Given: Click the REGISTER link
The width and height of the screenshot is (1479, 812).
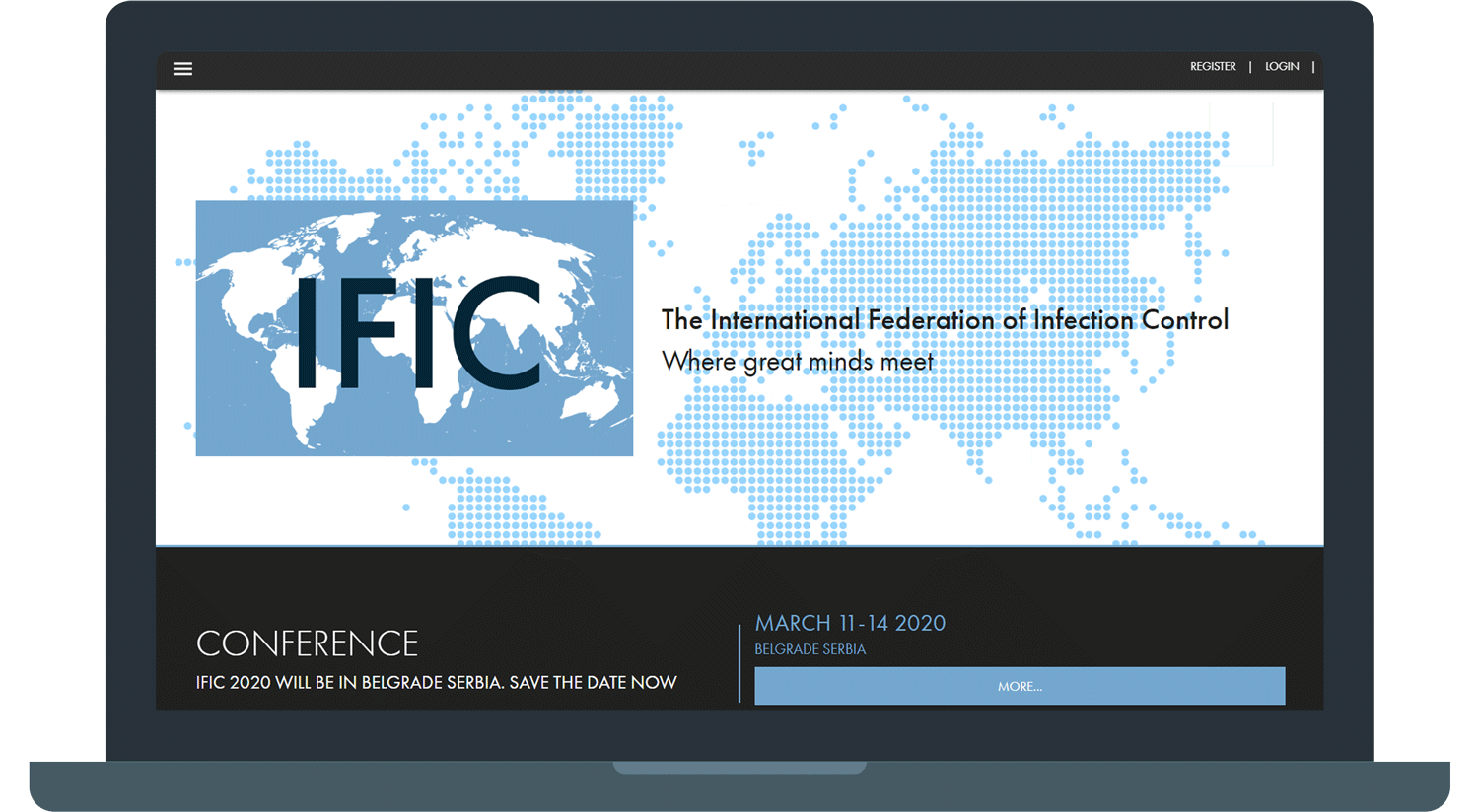Looking at the screenshot, I should [1212, 67].
